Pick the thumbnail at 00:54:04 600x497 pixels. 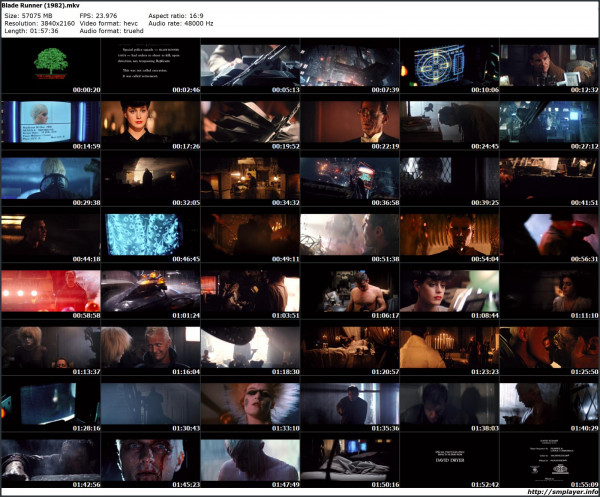[450, 235]
